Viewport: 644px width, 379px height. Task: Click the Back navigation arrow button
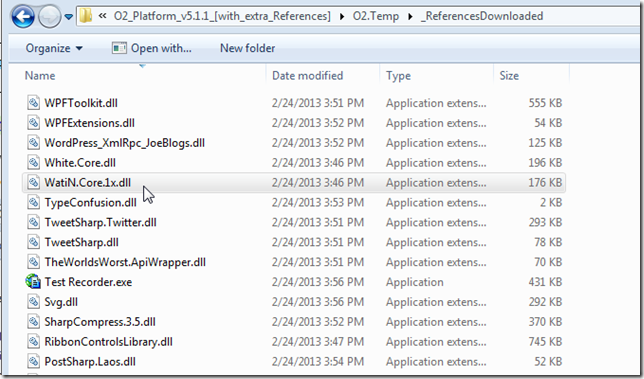pyautogui.click(x=23, y=16)
